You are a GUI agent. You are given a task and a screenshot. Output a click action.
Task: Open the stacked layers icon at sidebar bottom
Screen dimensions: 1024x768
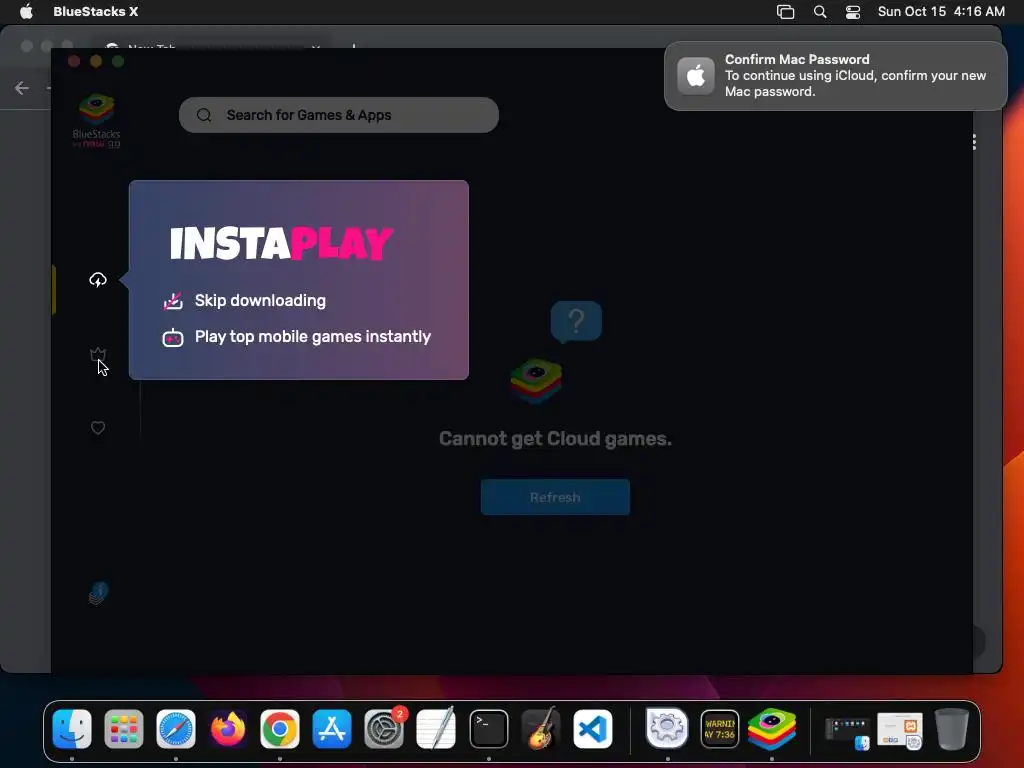coord(98,594)
